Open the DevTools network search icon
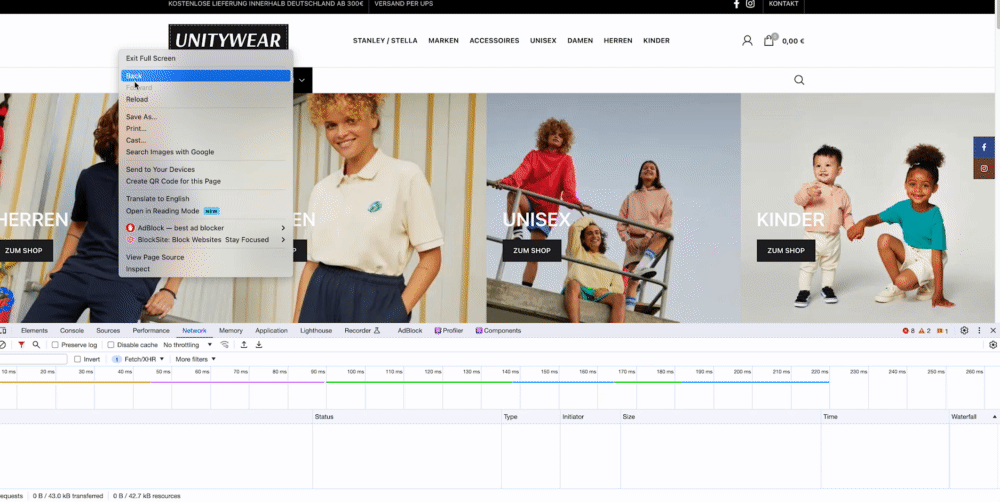The width and height of the screenshot is (1000, 502). click(36, 344)
